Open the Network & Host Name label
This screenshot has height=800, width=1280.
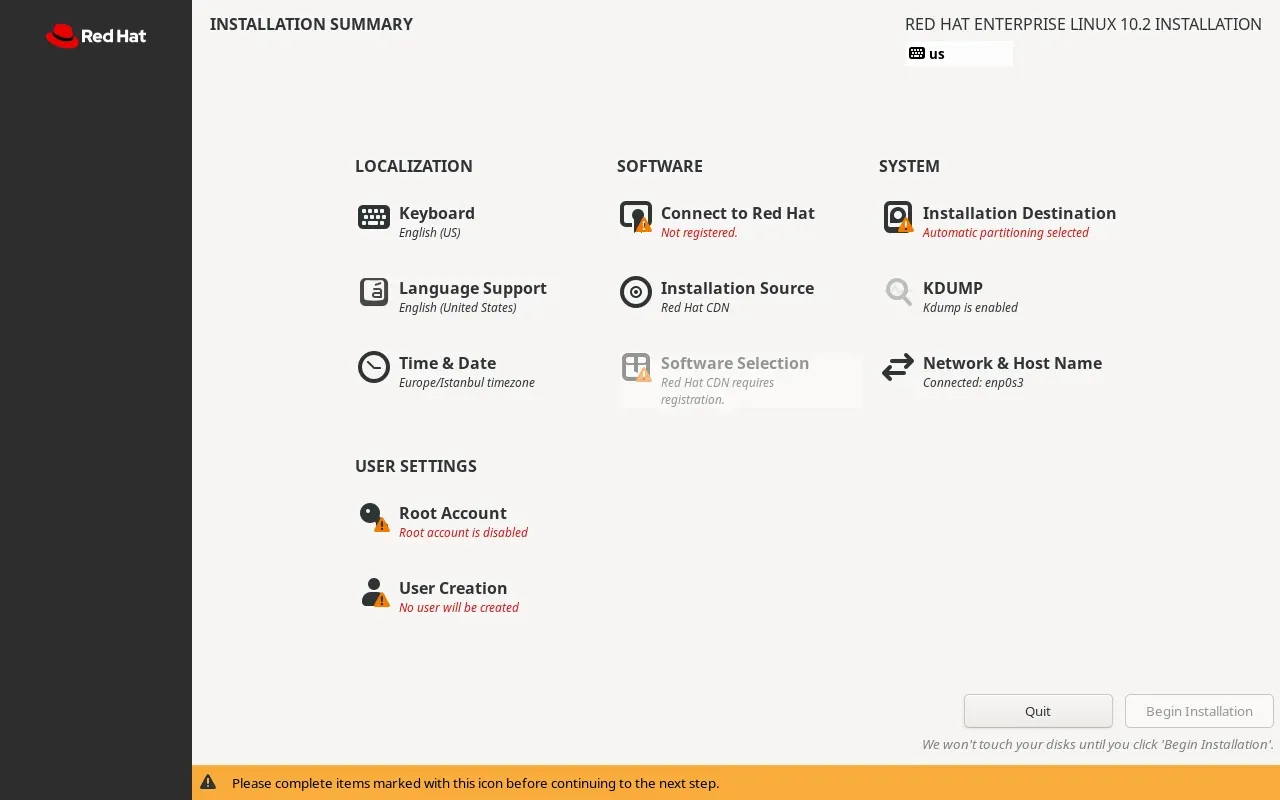1012,363
